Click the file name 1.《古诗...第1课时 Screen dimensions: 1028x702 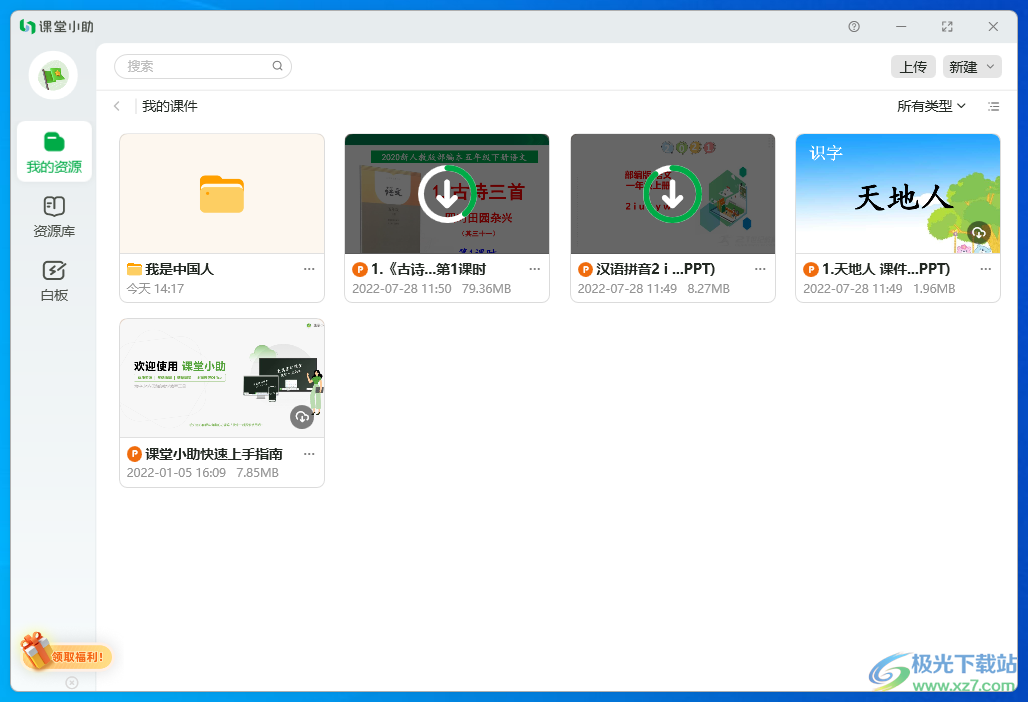428,269
